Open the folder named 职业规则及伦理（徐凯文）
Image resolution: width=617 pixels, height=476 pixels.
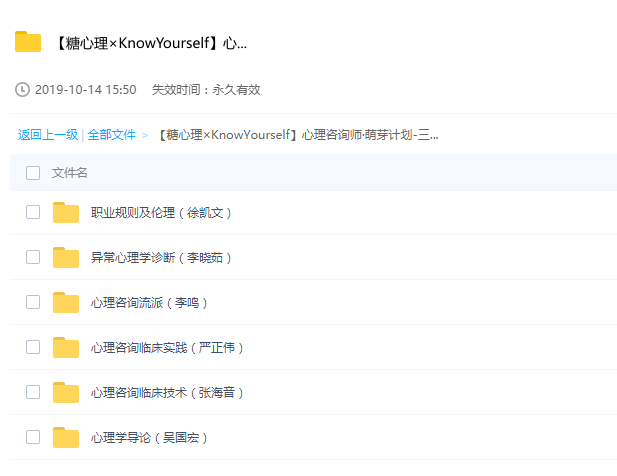pyautogui.click(x=161, y=213)
